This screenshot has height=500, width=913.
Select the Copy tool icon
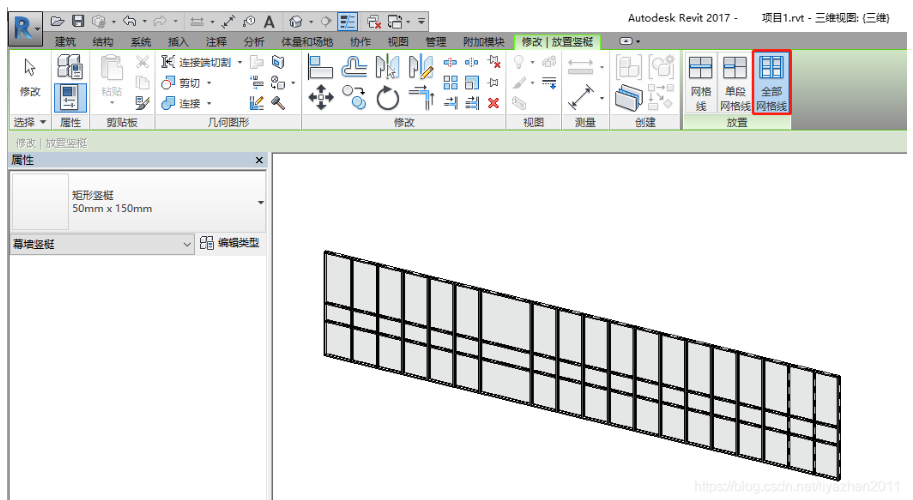click(354, 97)
